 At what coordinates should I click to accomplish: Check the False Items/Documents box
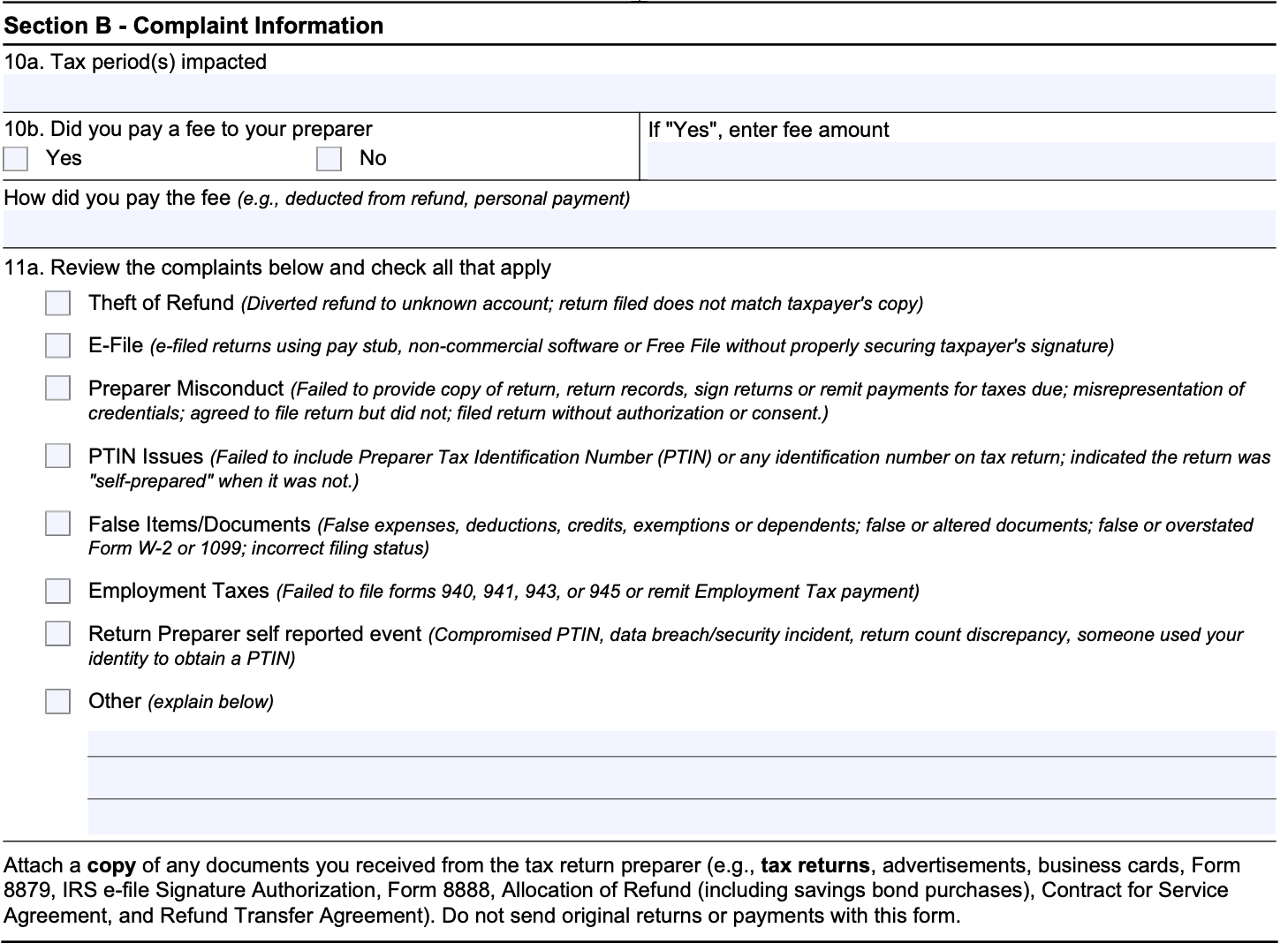(x=58, y=524)
